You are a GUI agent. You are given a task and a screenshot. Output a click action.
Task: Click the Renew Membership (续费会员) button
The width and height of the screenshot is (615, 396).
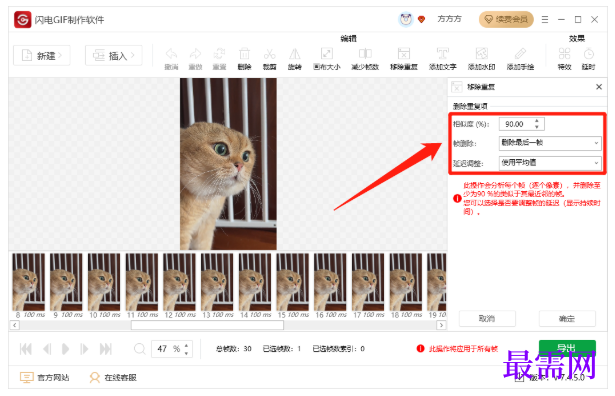pos(506,19)
